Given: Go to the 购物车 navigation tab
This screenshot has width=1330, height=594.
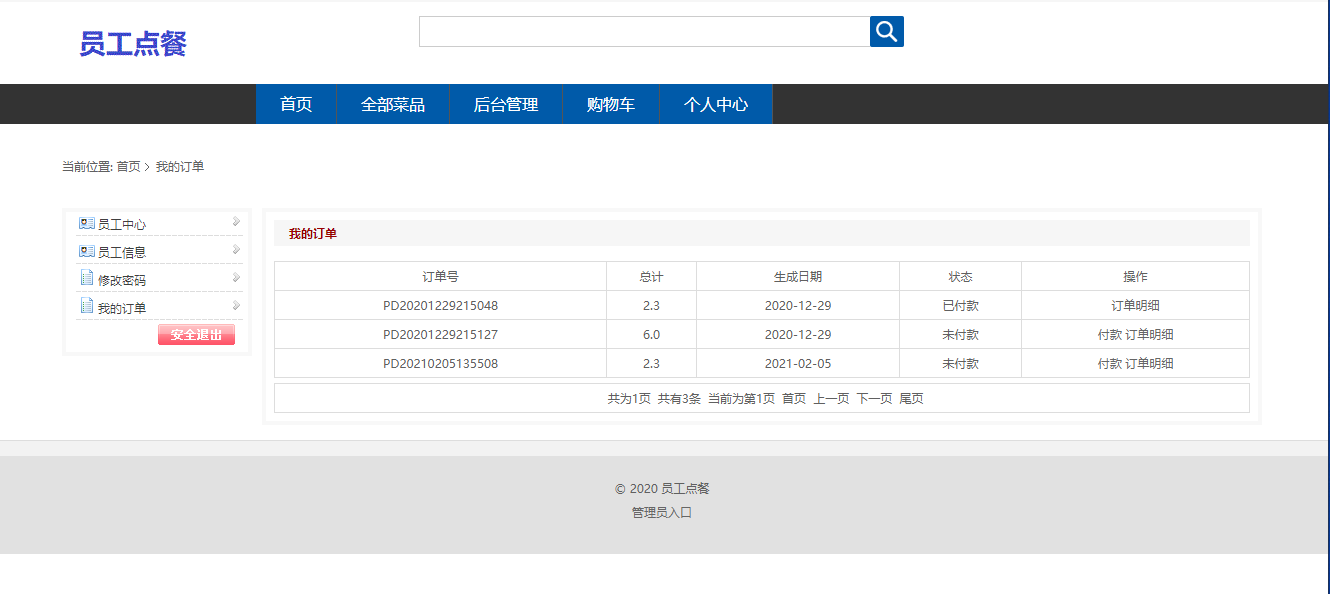Looking at the screenshot, I should click(x=610, y=103).
